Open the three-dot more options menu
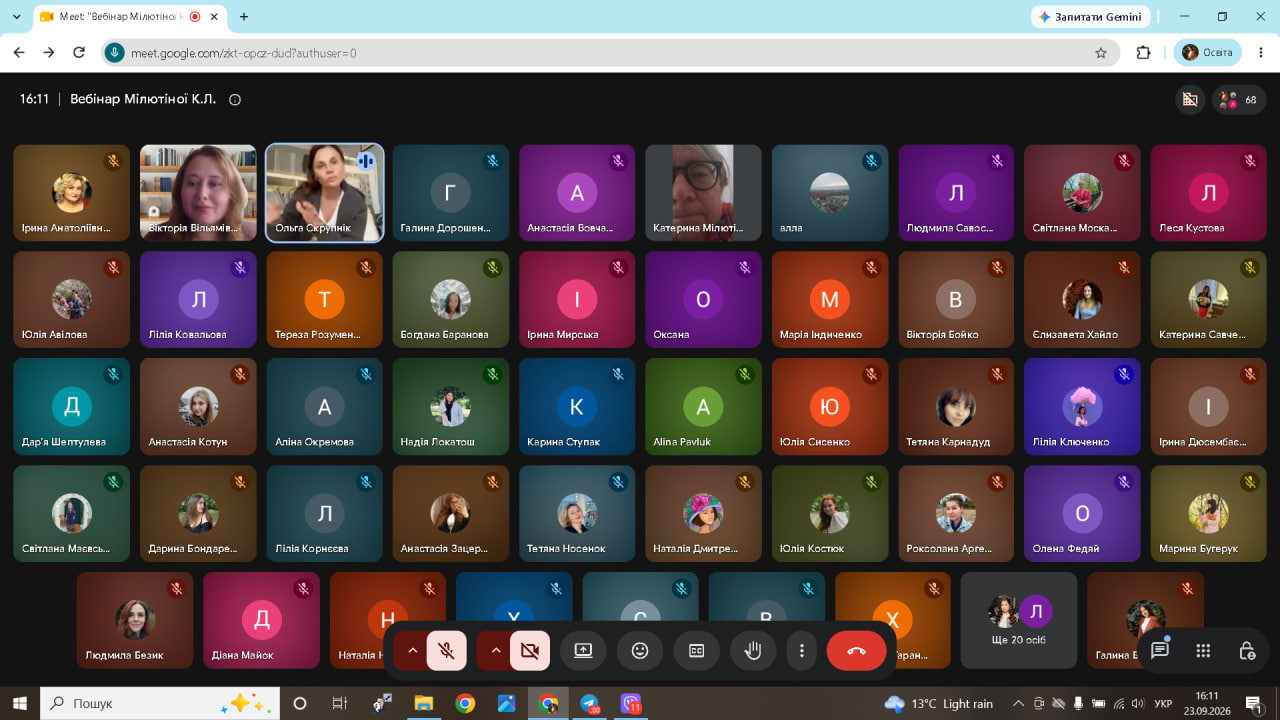 point(802,651)
